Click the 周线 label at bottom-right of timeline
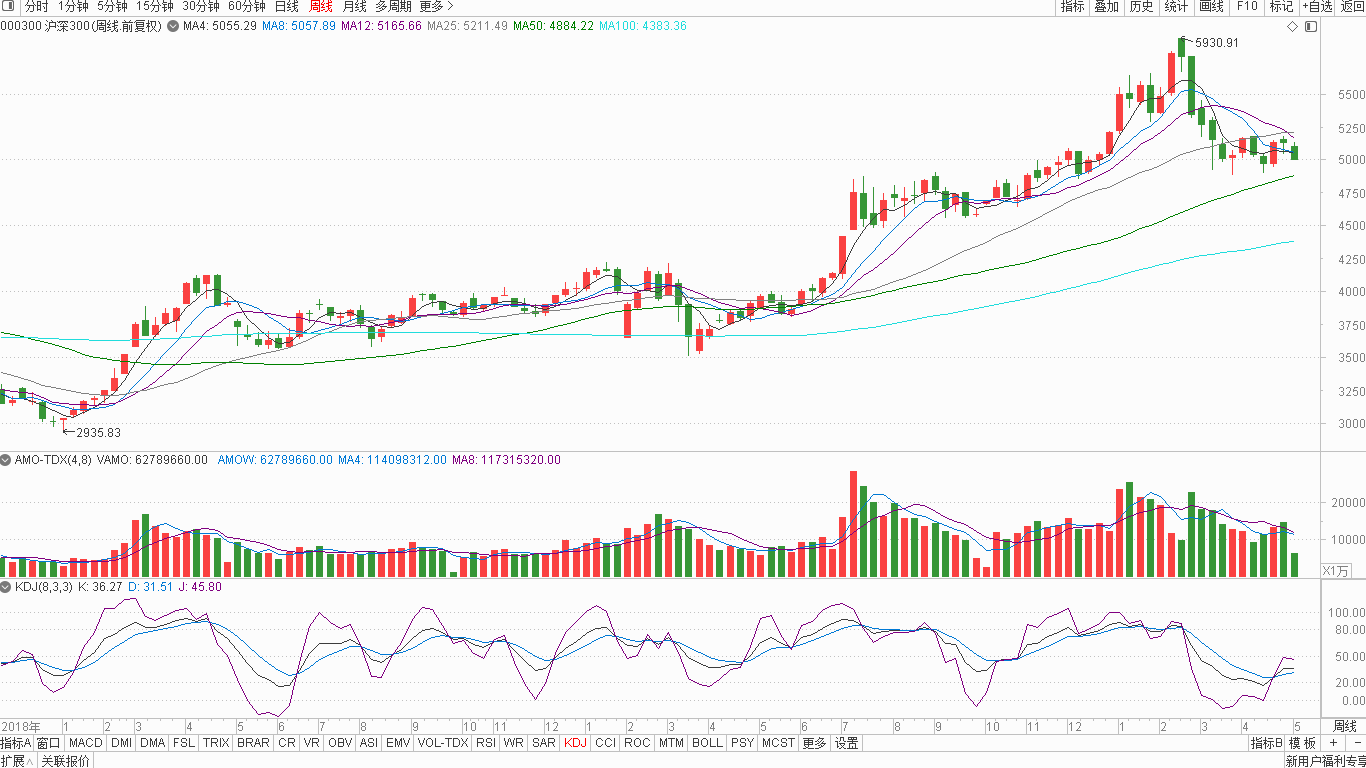This screenshot has height=768, width=1366. click(x=1345, y=726)
